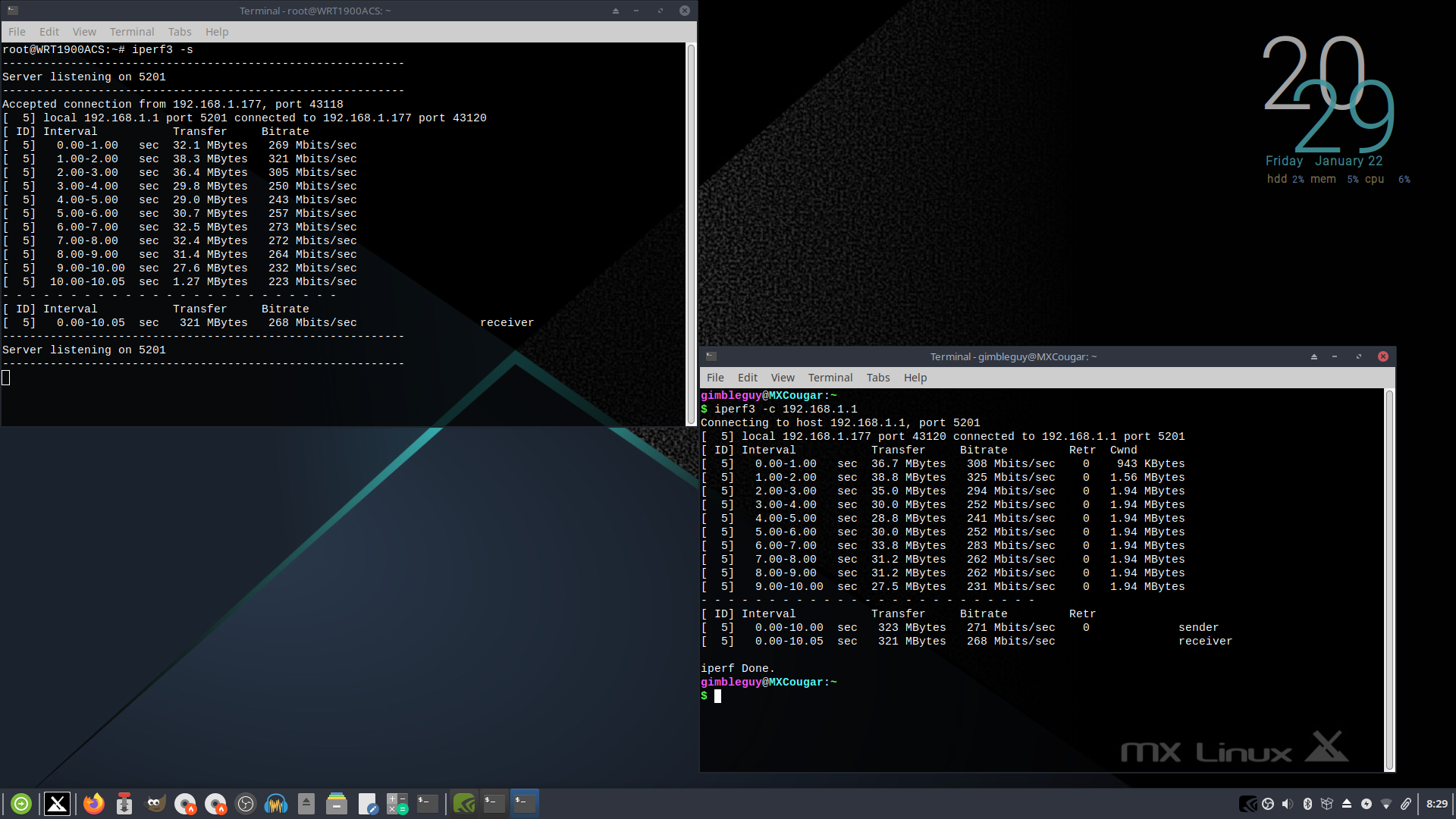Click the cursor prompt in gimbleguy@MXCougar terminal
The width and height of the screenshot is (1456, 819).
(717, 696)
